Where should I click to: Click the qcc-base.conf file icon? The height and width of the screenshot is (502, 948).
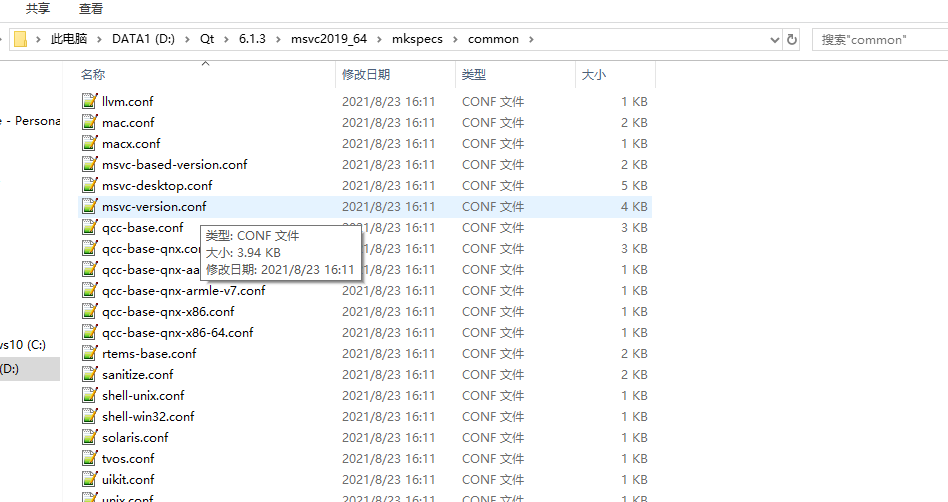89,227
